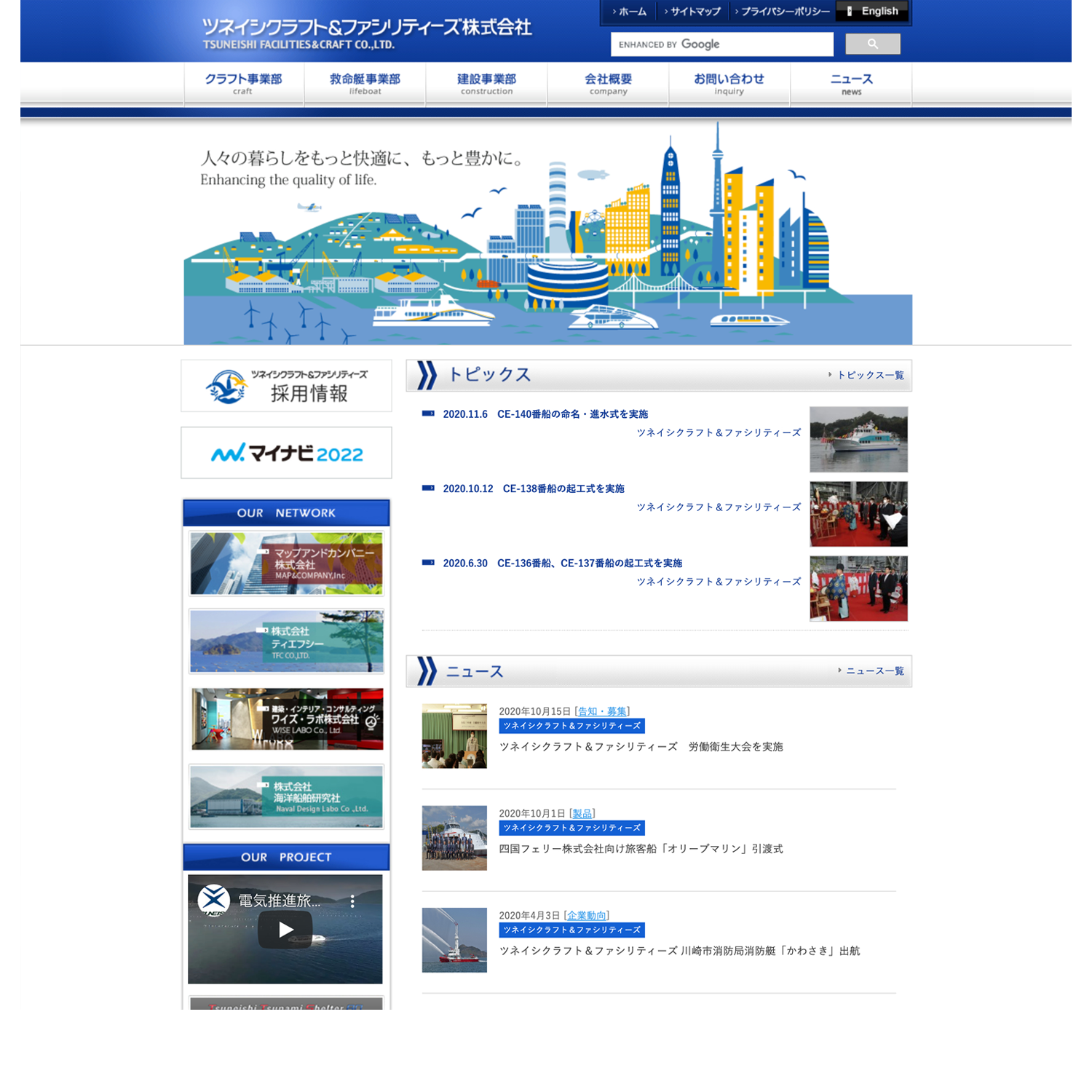The width and height of the screenshot is (1092, 1092).
Task: Open the お問い合わせ inquiry menu
Action: pyautogui.click(x=729, y=84)
